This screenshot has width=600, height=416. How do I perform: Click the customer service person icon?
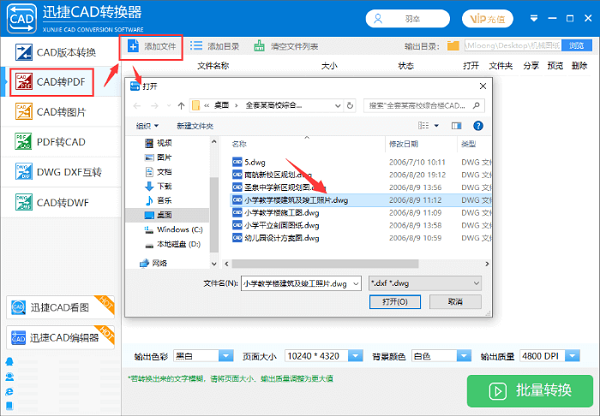click(x=10, y=377)
